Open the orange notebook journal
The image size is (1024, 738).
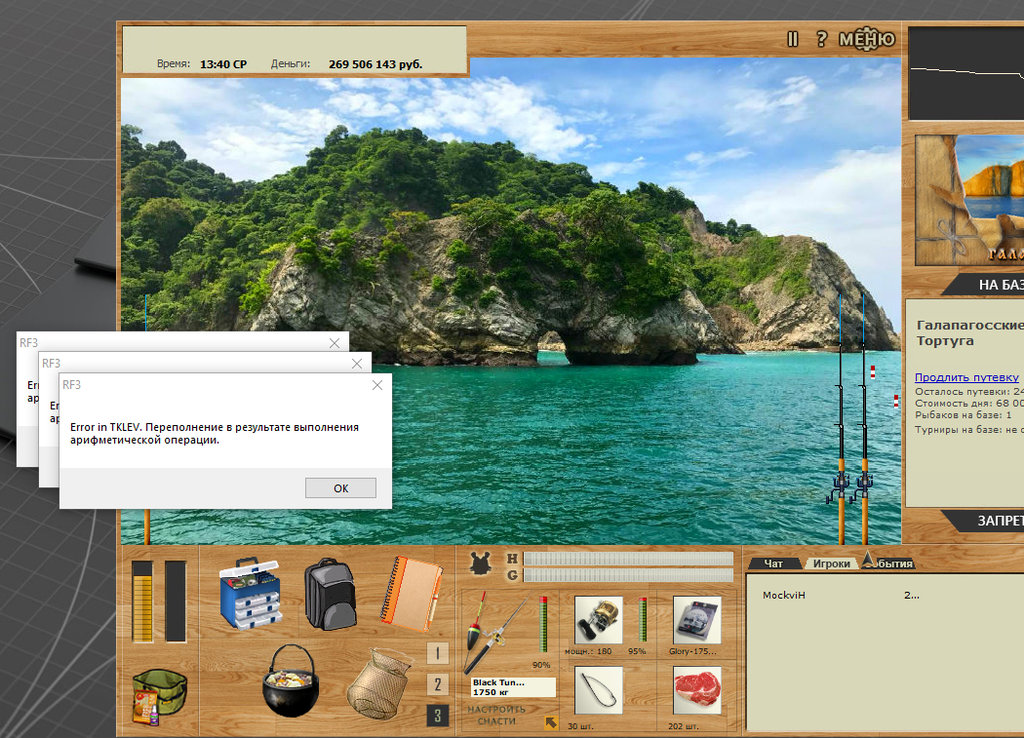tap(411, 593)
